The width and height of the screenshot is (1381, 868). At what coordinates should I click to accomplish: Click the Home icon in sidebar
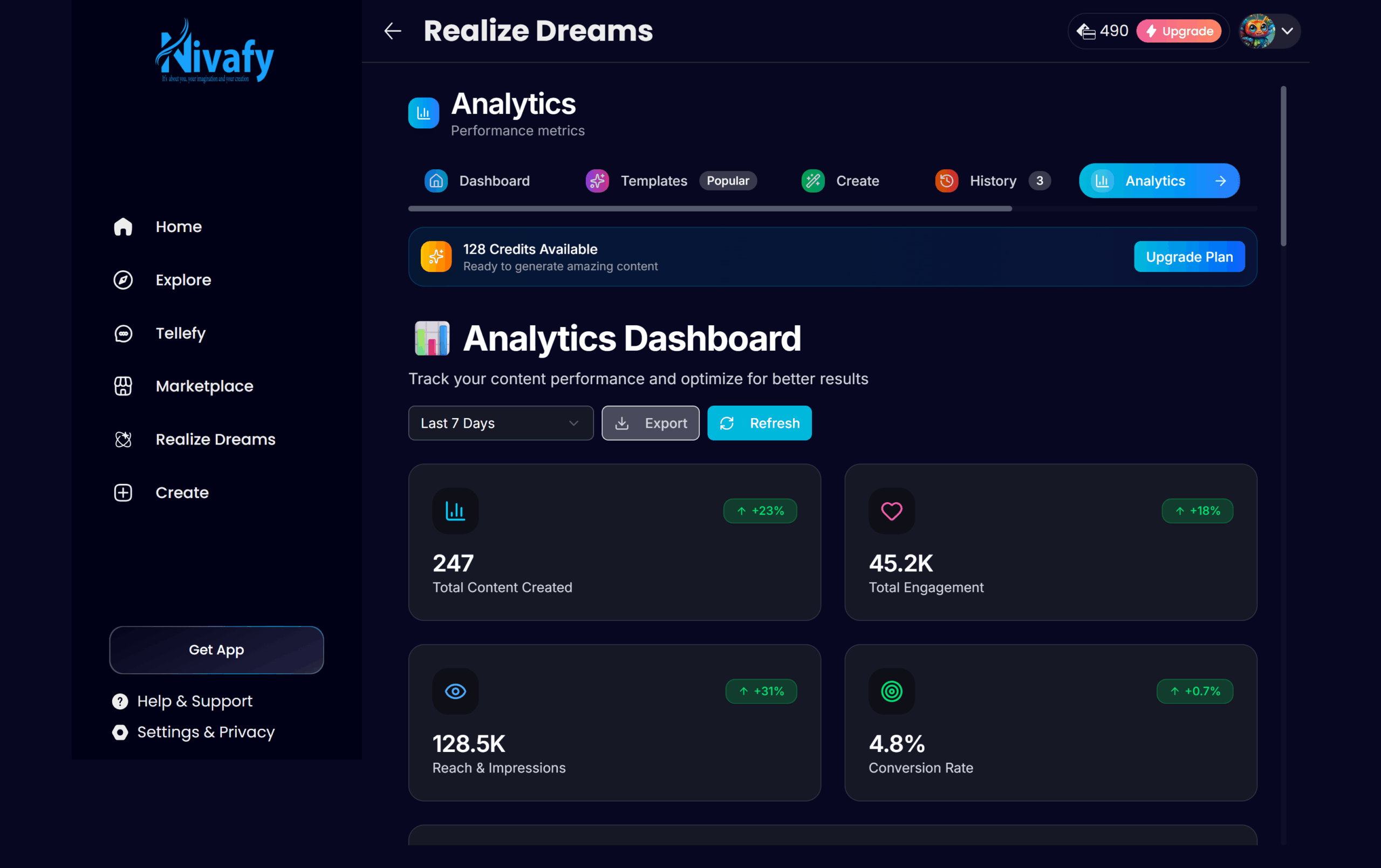click(123, 227)
